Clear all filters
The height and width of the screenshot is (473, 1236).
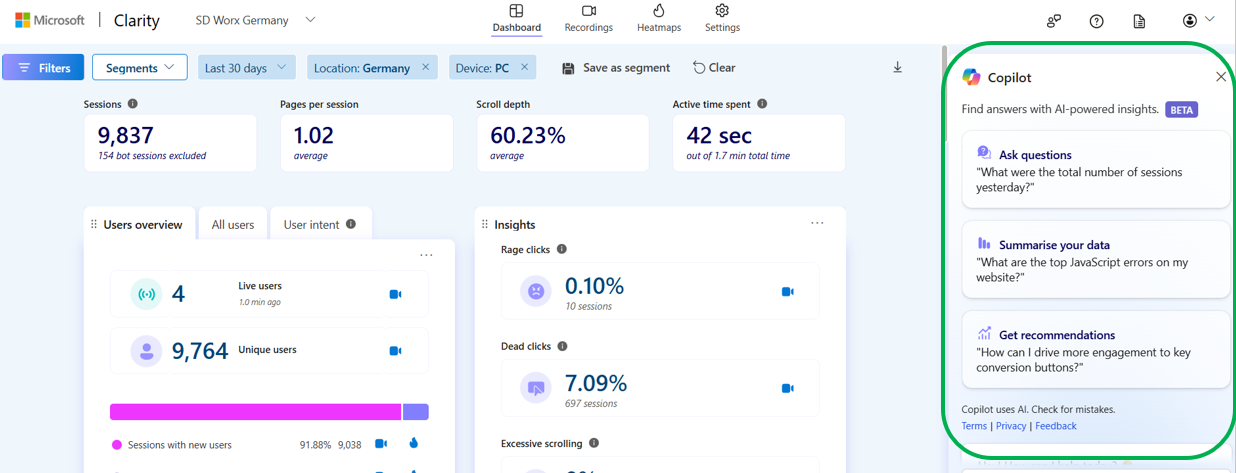714,68
